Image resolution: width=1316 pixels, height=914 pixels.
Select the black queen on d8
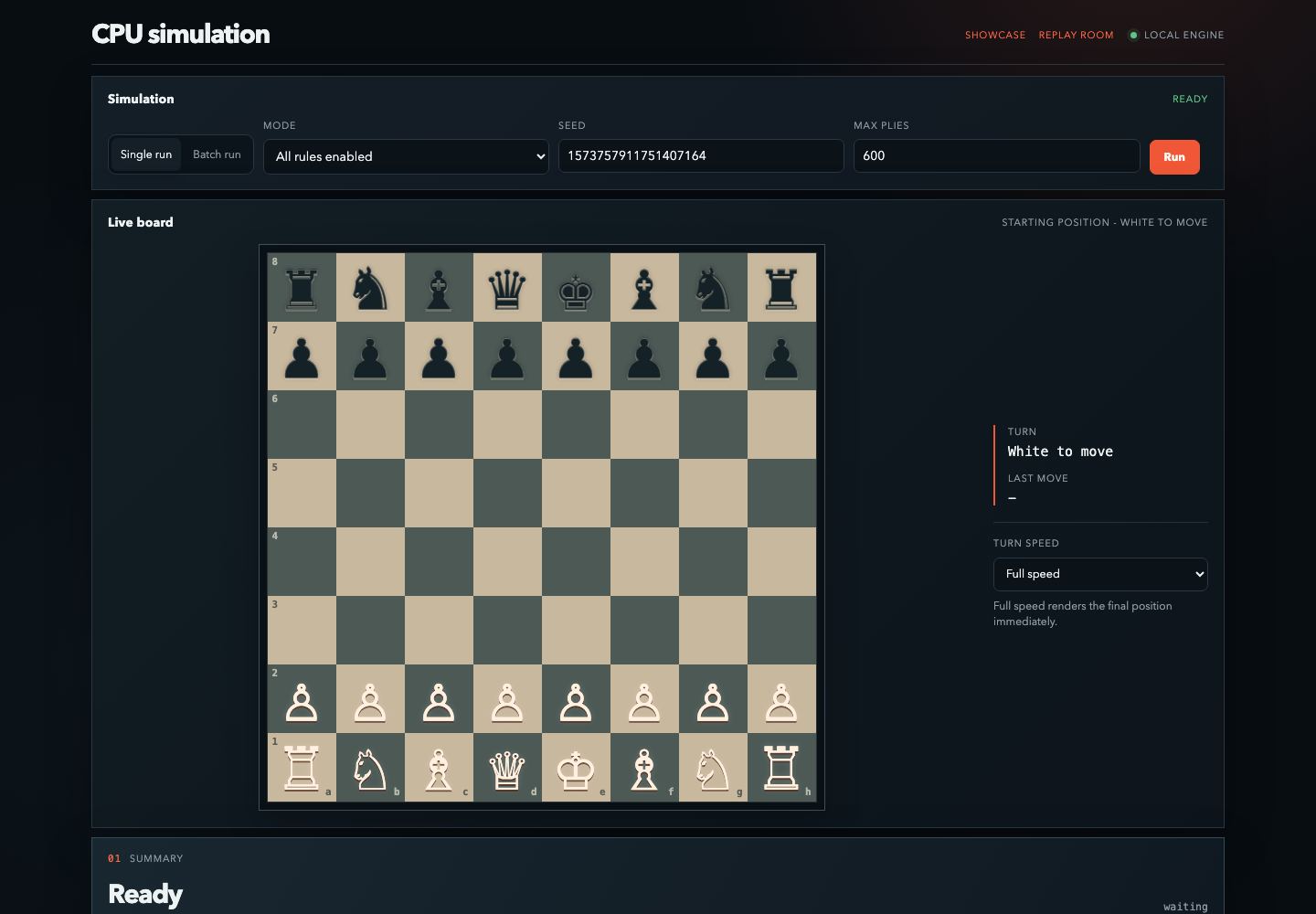[507, 288]
